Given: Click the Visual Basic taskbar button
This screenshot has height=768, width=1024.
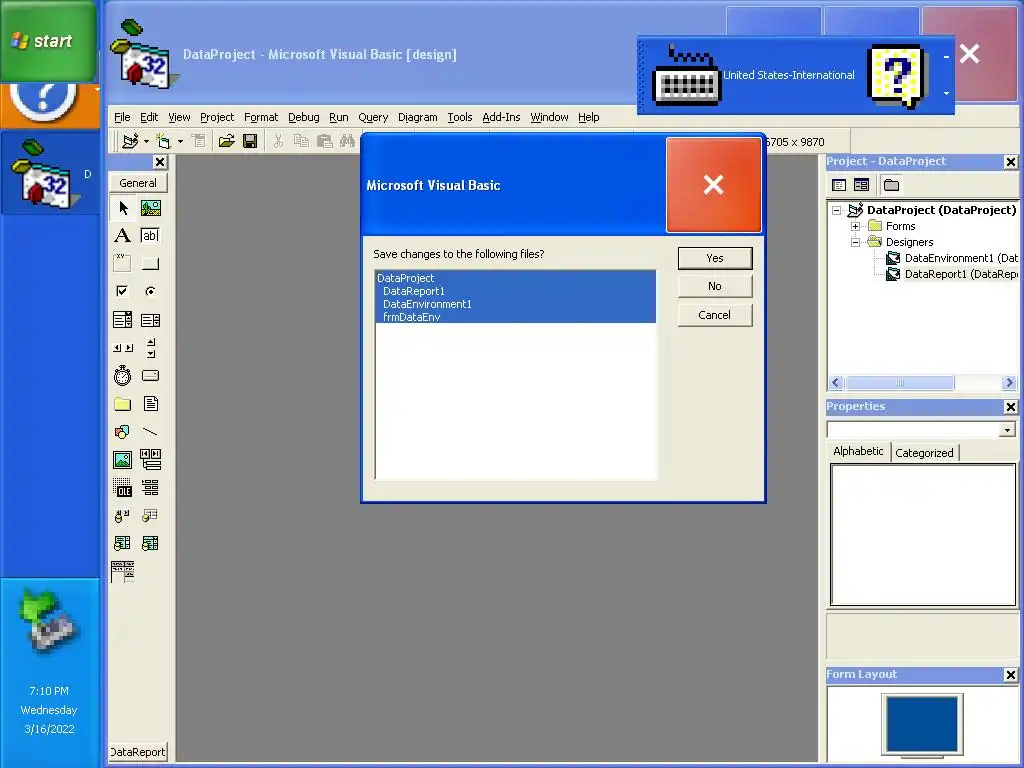Looking at the screenshot, I should point(50,173).
